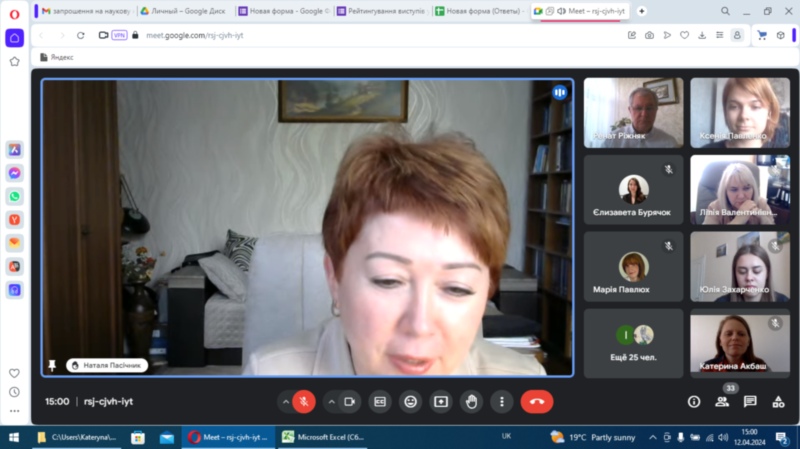Unmute the microphone
The width and height of the screenshot is (800, 449).
coord(304,401)
